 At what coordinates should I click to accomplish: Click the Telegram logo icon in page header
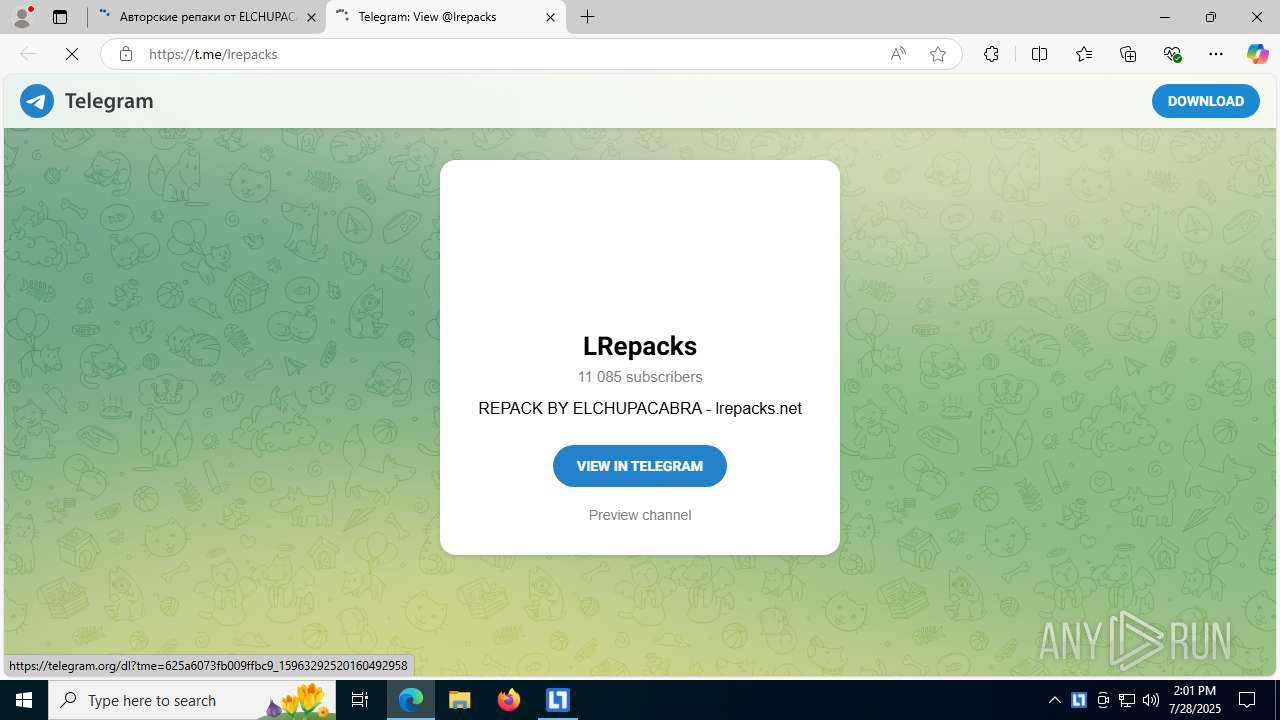tap(37, 101)
